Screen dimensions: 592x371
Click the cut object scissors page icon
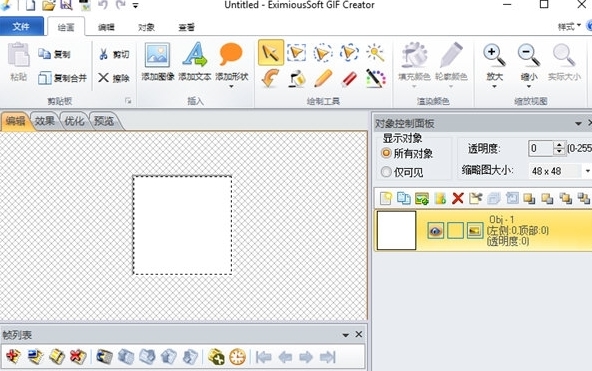pyautogui.click(x=476, y=198)
